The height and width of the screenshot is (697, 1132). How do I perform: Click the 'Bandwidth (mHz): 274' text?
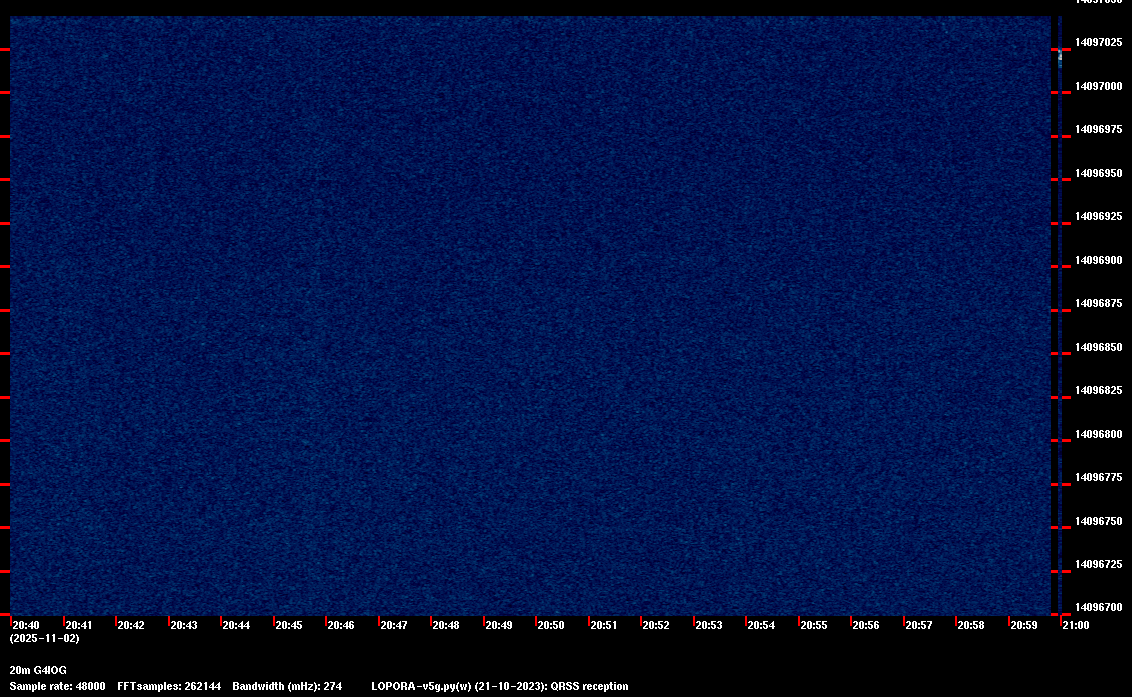coord(287,686)
